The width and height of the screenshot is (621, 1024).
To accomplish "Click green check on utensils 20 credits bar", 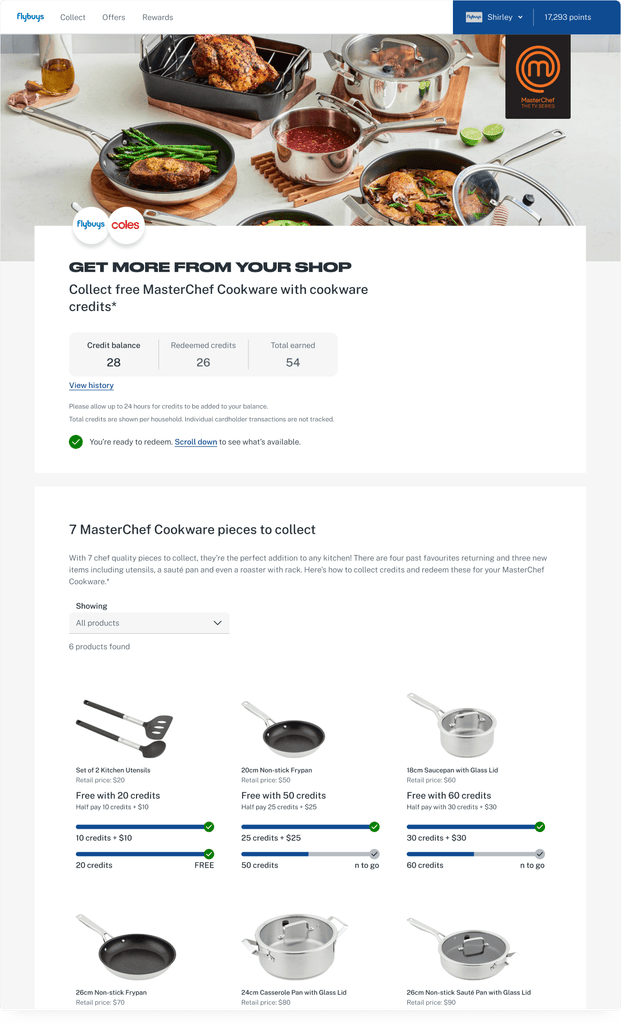I will click(209, 854).
